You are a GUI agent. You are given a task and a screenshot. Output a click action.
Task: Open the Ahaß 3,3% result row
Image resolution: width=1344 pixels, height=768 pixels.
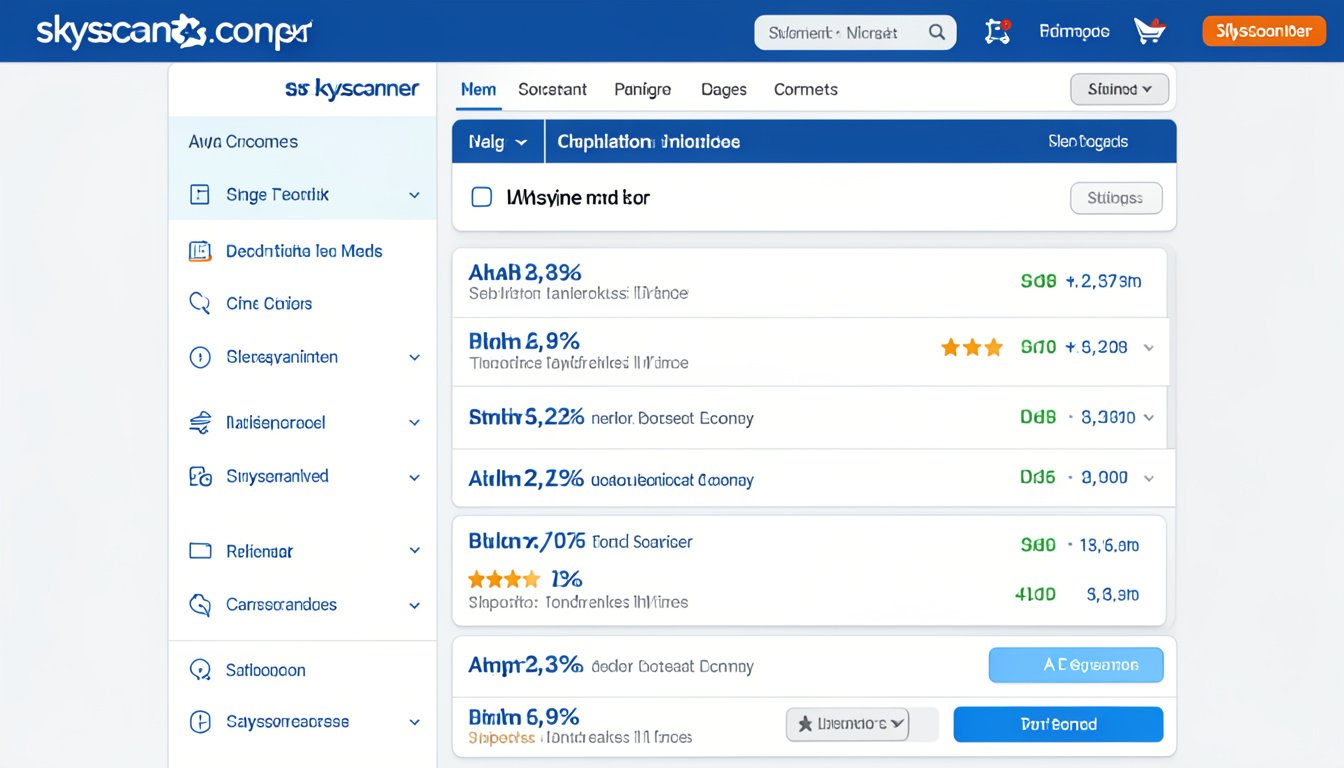point(810,283)
